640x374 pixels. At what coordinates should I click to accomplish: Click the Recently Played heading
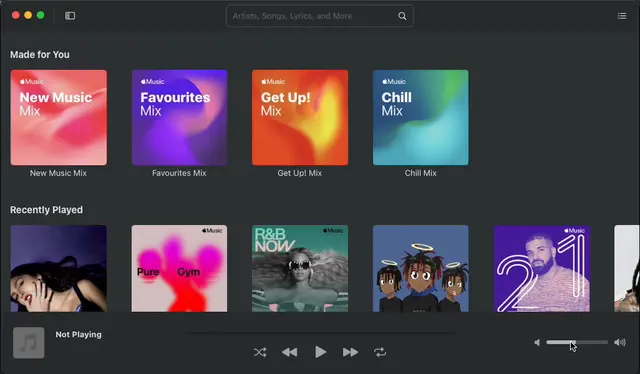point(46,210)
